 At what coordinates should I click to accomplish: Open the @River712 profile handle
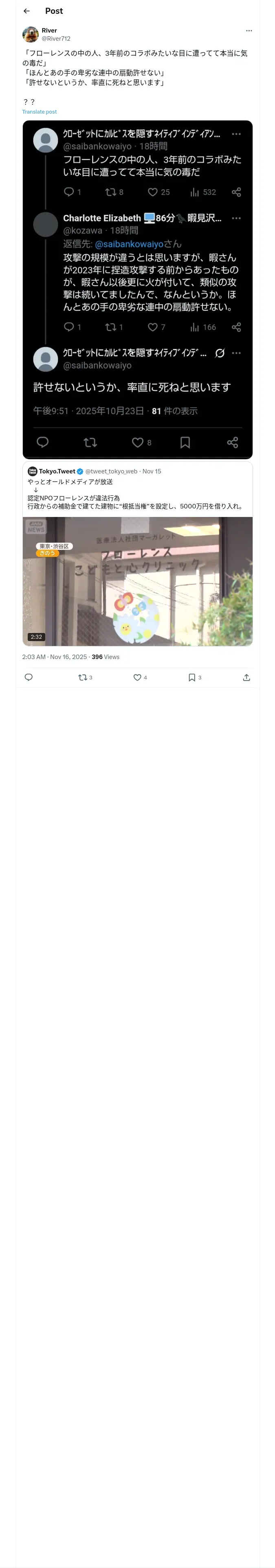pyautogui.click(x=55, y=38)
